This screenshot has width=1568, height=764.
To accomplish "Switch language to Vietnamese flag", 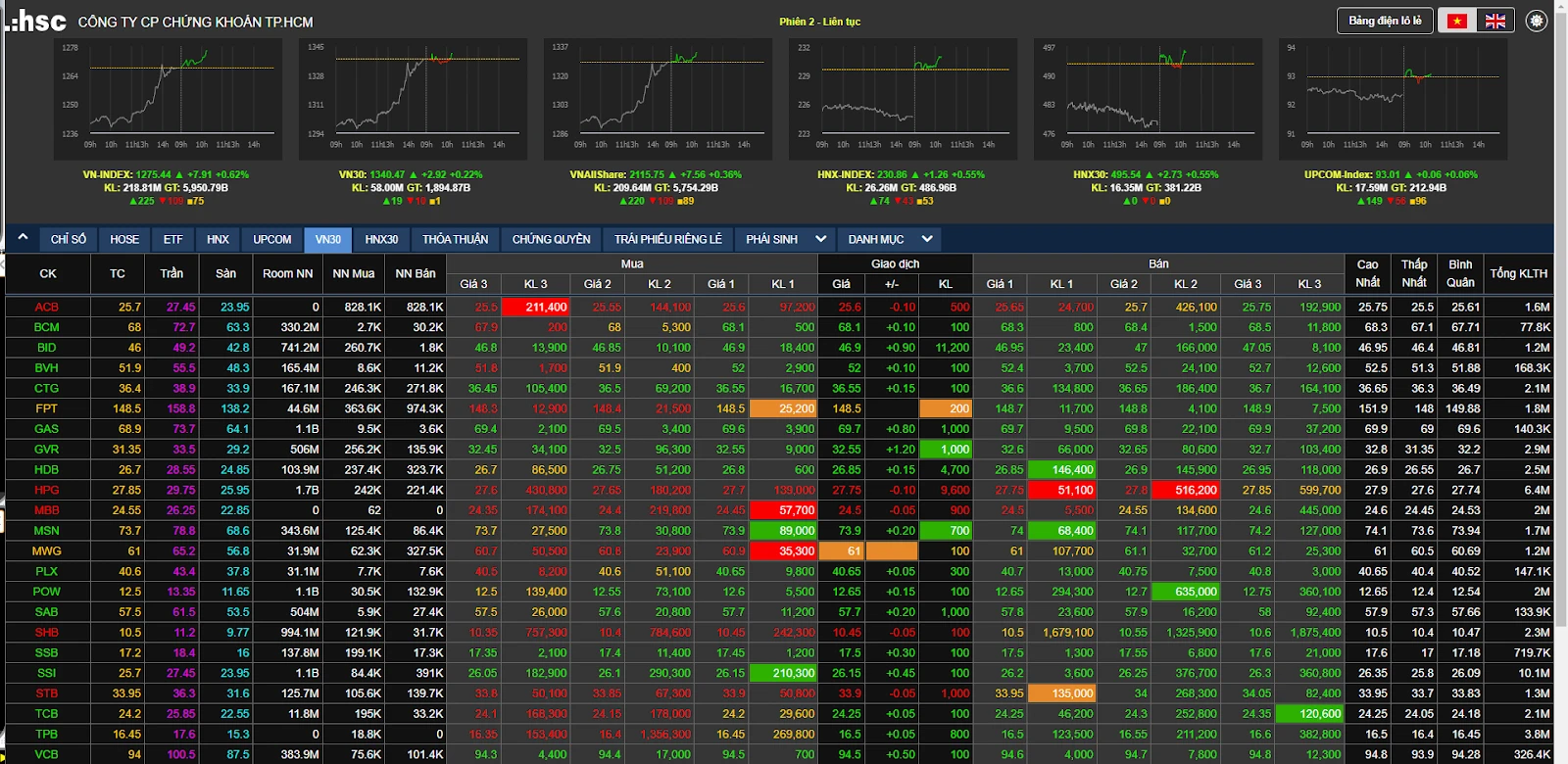I will pos(1456,21).
